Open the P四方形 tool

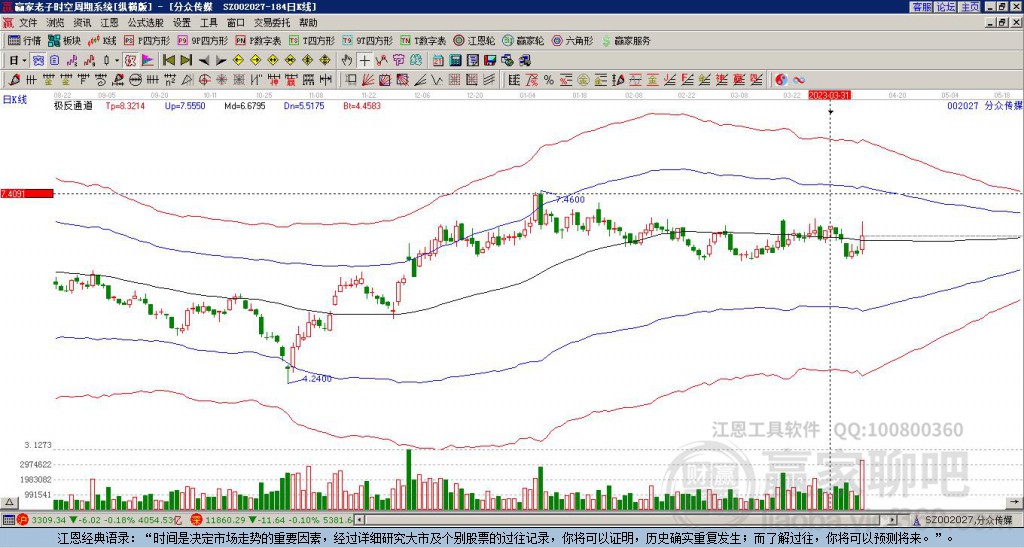coord(147,40)
